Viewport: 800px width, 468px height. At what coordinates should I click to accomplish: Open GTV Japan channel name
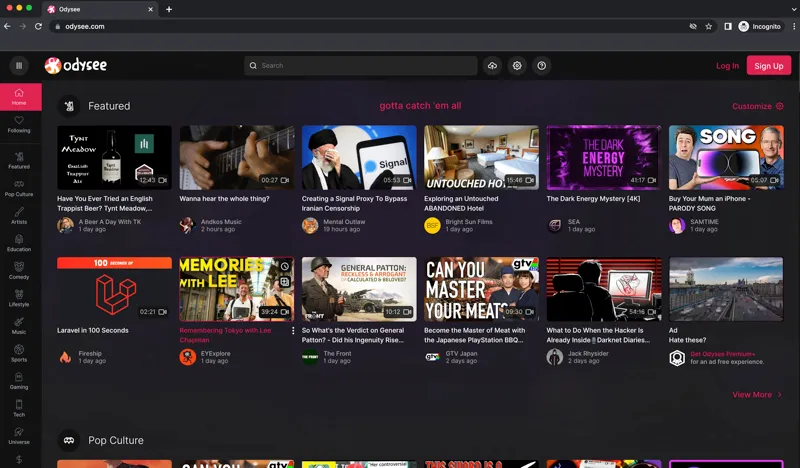pos(461,353)
